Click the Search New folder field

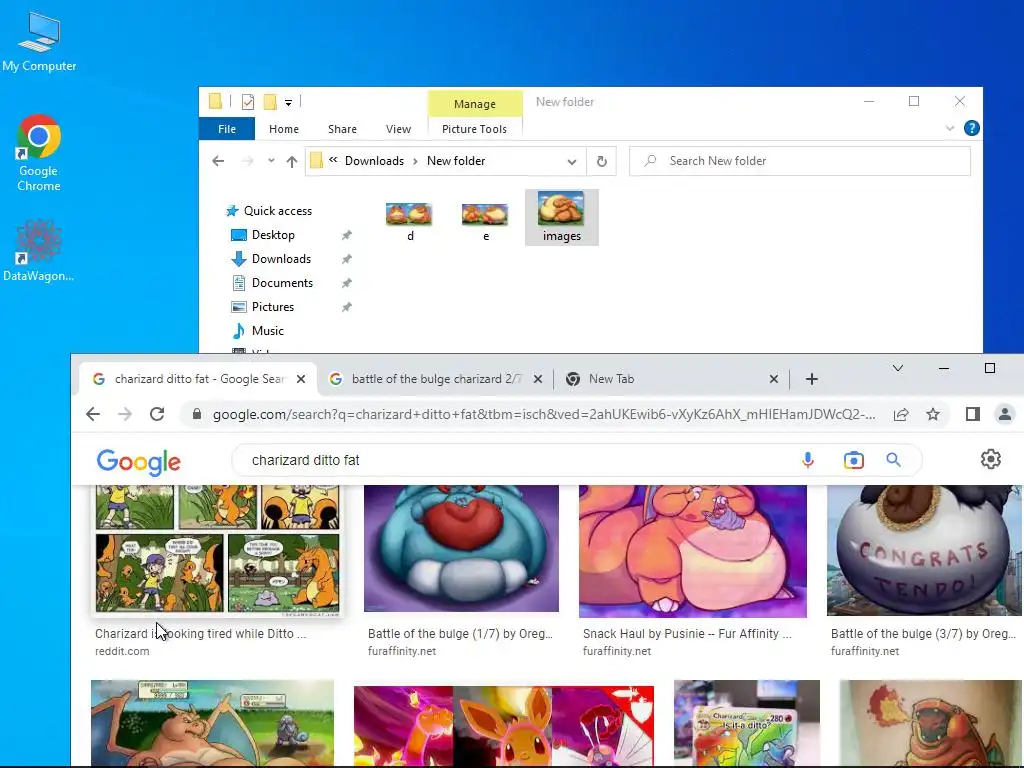[799, 161]
